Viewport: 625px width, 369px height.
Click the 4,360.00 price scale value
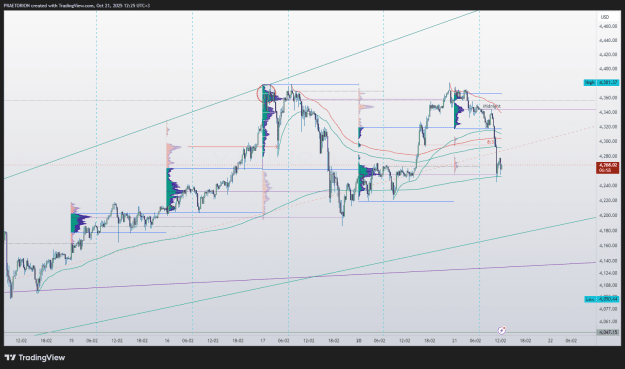pyautogui.click(x=608, y=98)
